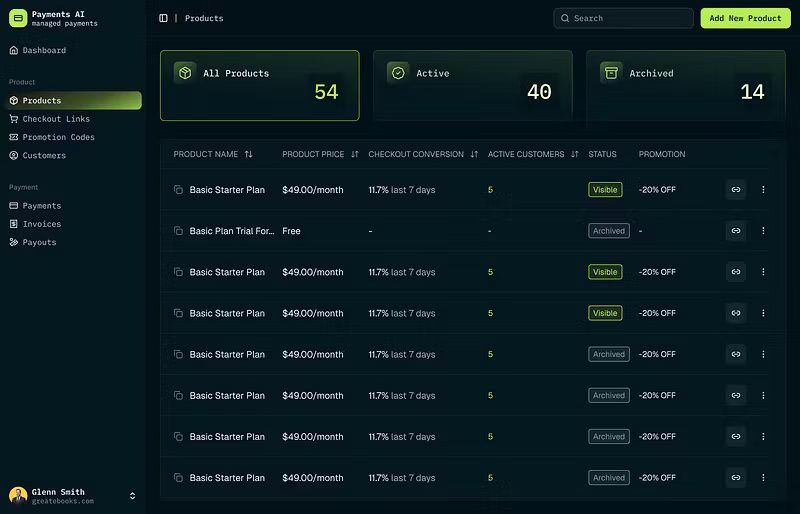
Task: Sort by Active Customers column
Action: pos(575,154)
